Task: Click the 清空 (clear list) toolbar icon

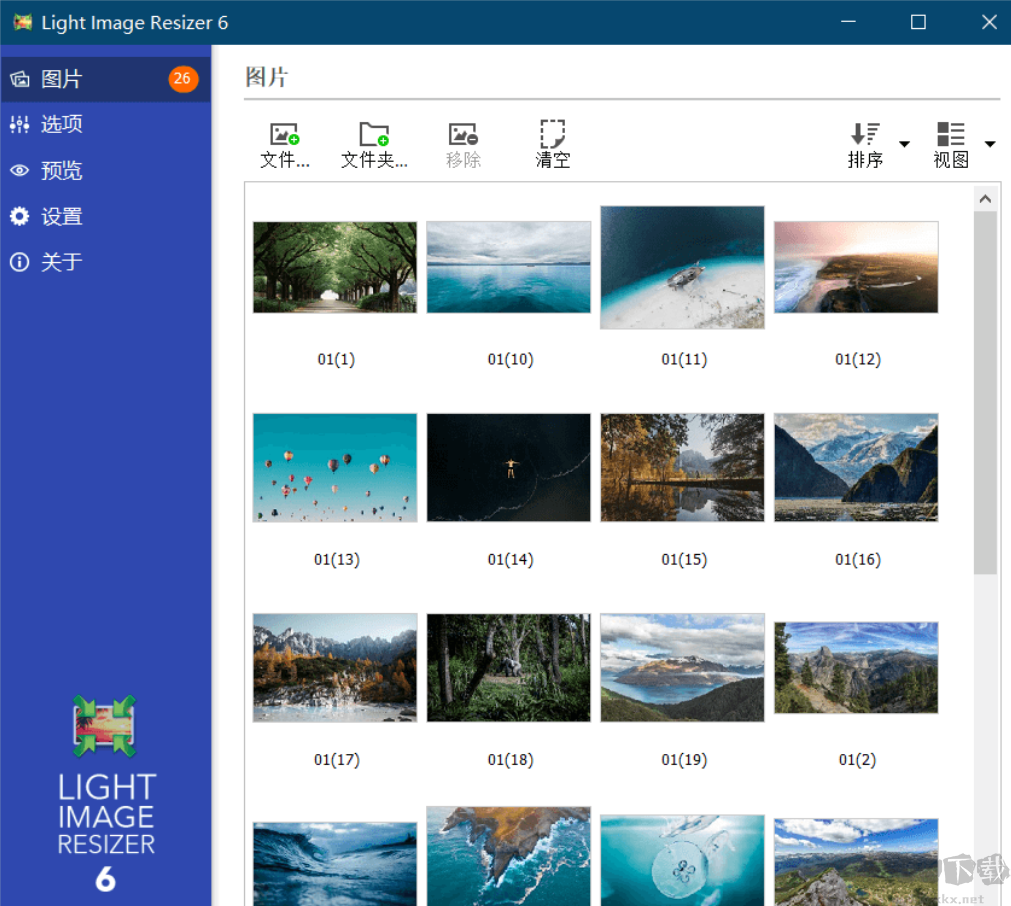Action: pyautogui.click(x=551, y=140)
